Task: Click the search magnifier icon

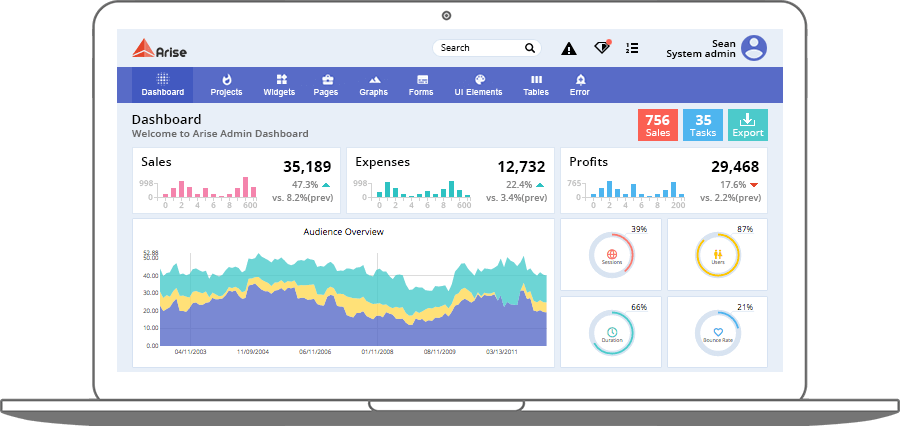Action: pos(530,48)
